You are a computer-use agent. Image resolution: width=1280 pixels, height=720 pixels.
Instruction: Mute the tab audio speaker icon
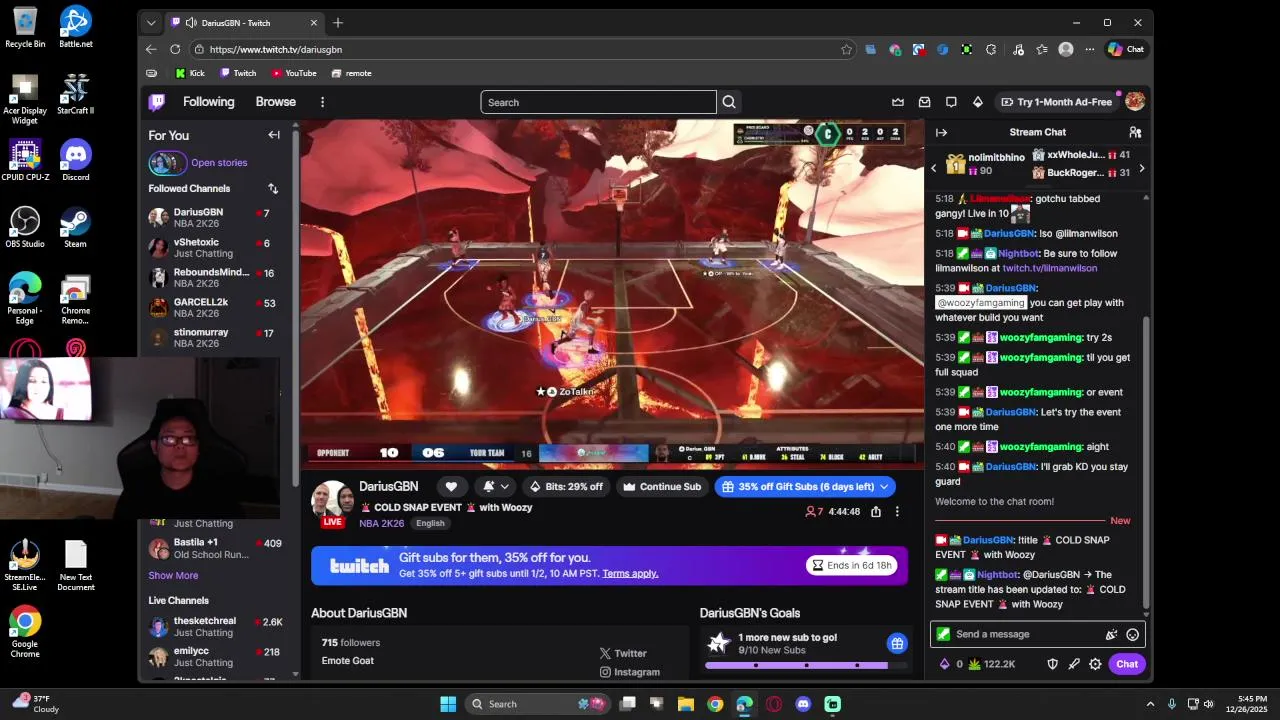pyautogui.click(x=190, y=23)
